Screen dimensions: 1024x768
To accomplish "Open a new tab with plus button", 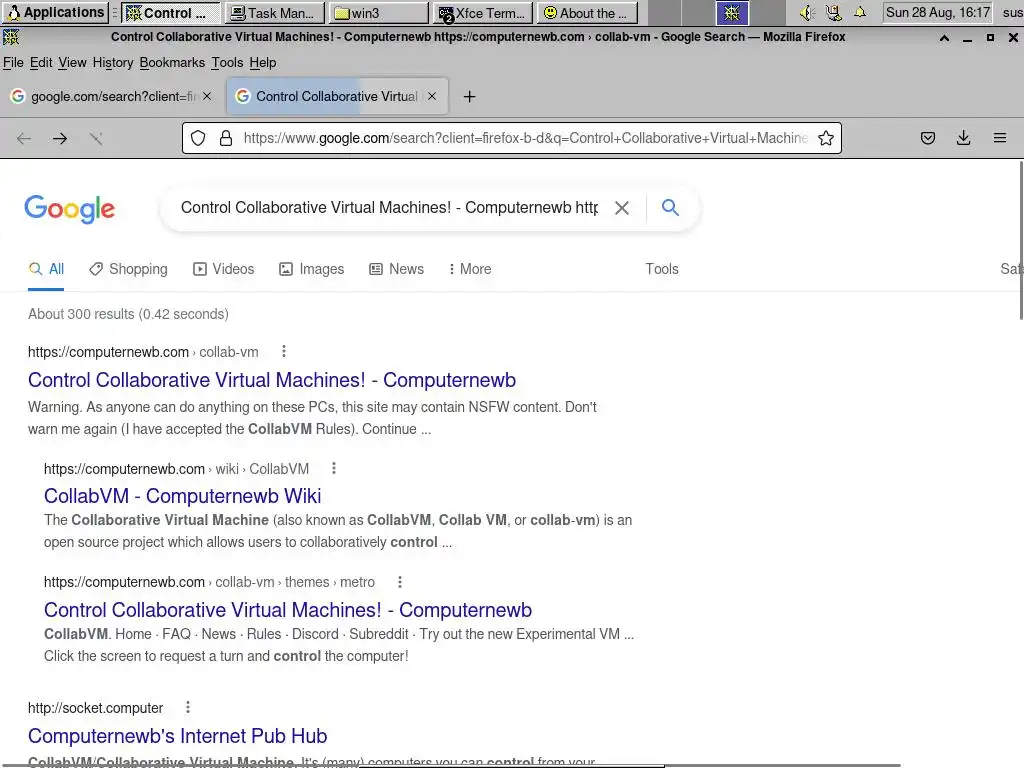I will [x=469, y=97].
